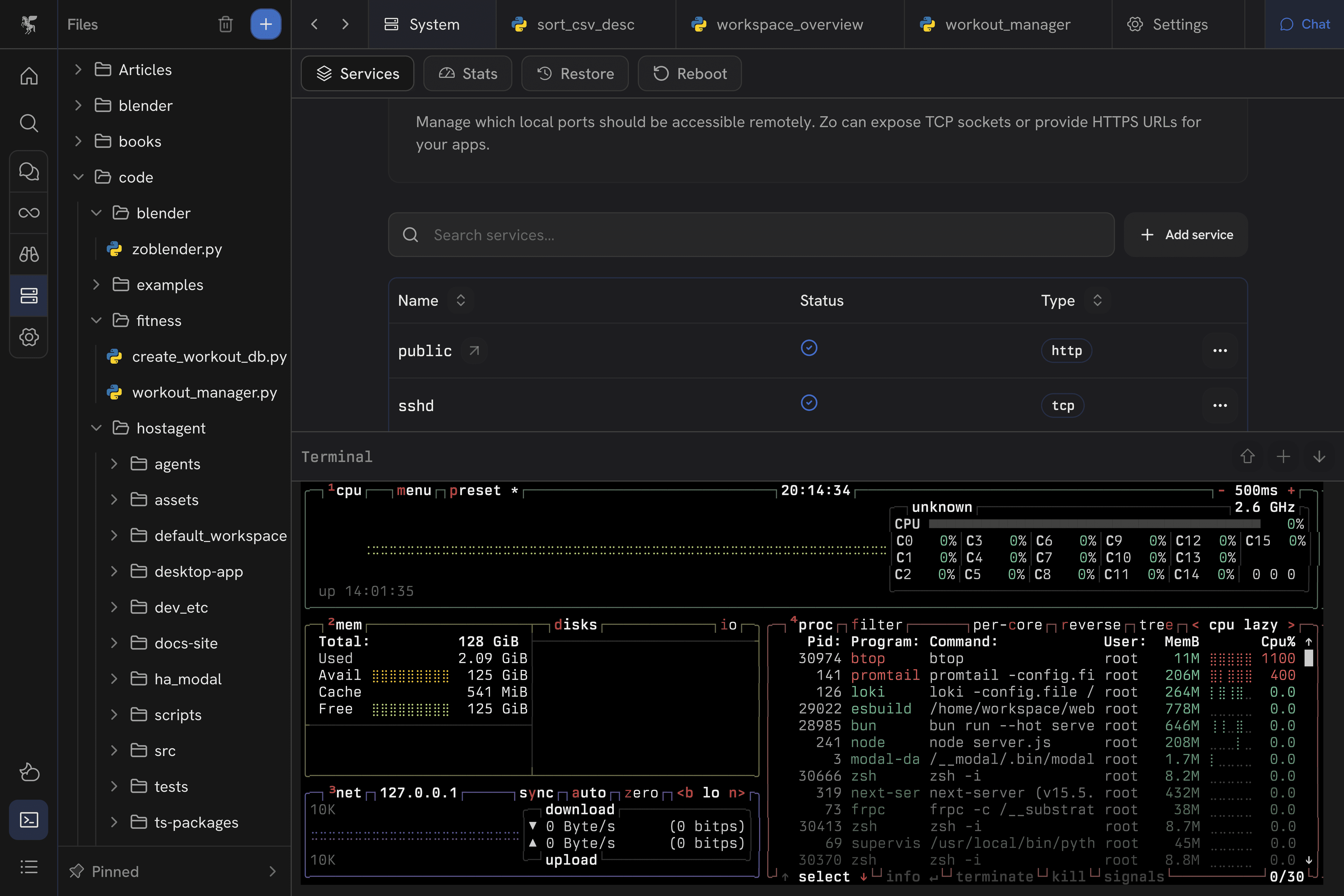The width and height of the screenshot is (1344, 896).
Task: Click the trash icon in Files header
Action: [x=225, y=24]
